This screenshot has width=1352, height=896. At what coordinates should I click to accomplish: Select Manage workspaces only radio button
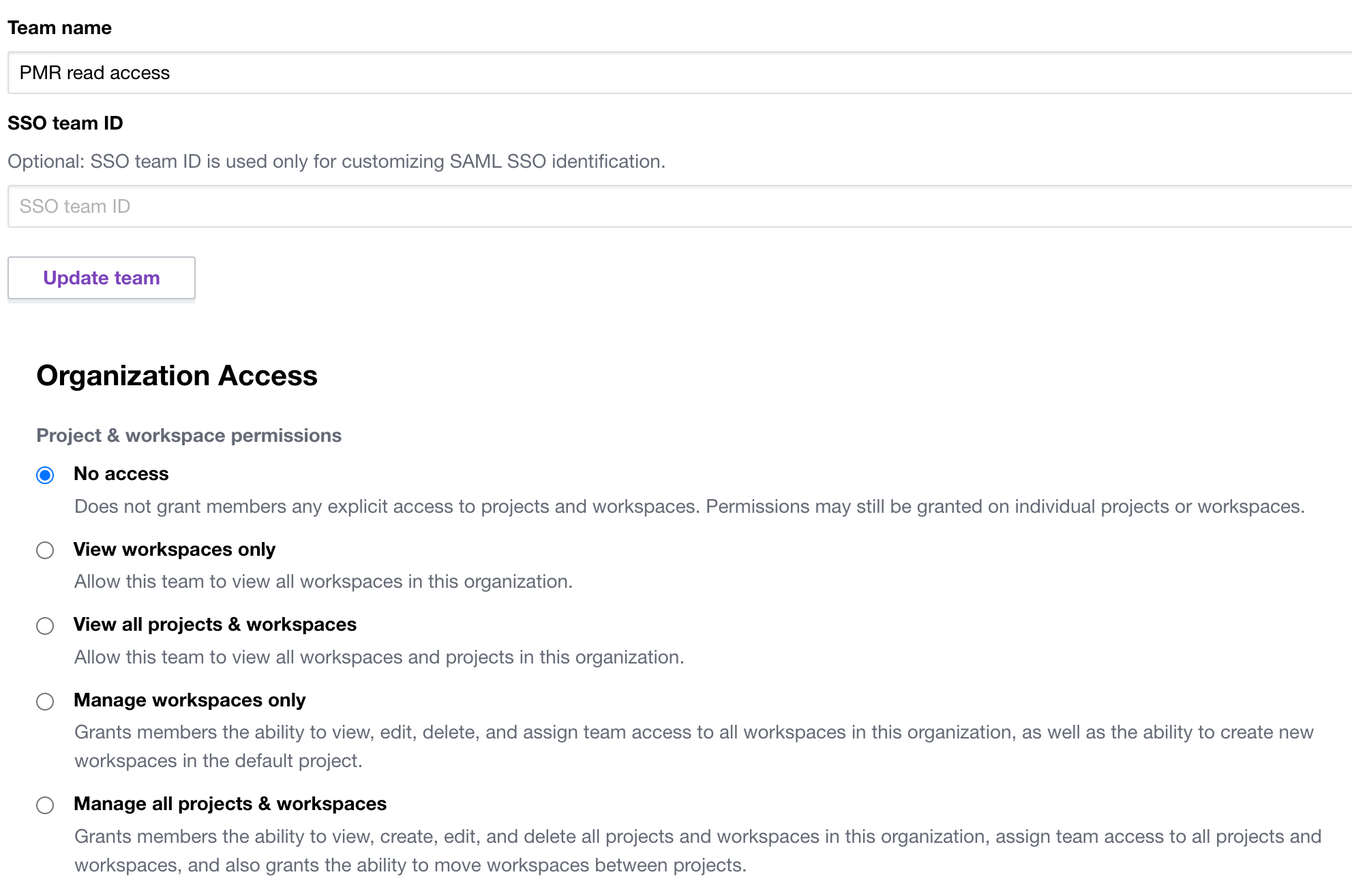click(45, 702)
